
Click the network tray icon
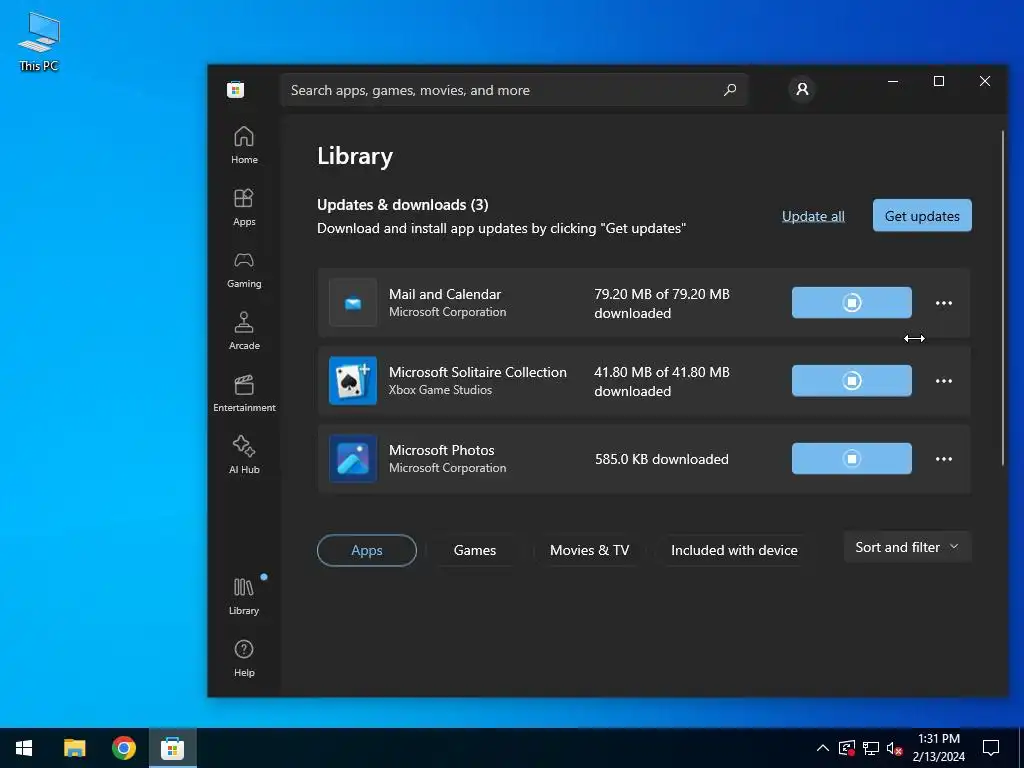click(x=871, y=748)
